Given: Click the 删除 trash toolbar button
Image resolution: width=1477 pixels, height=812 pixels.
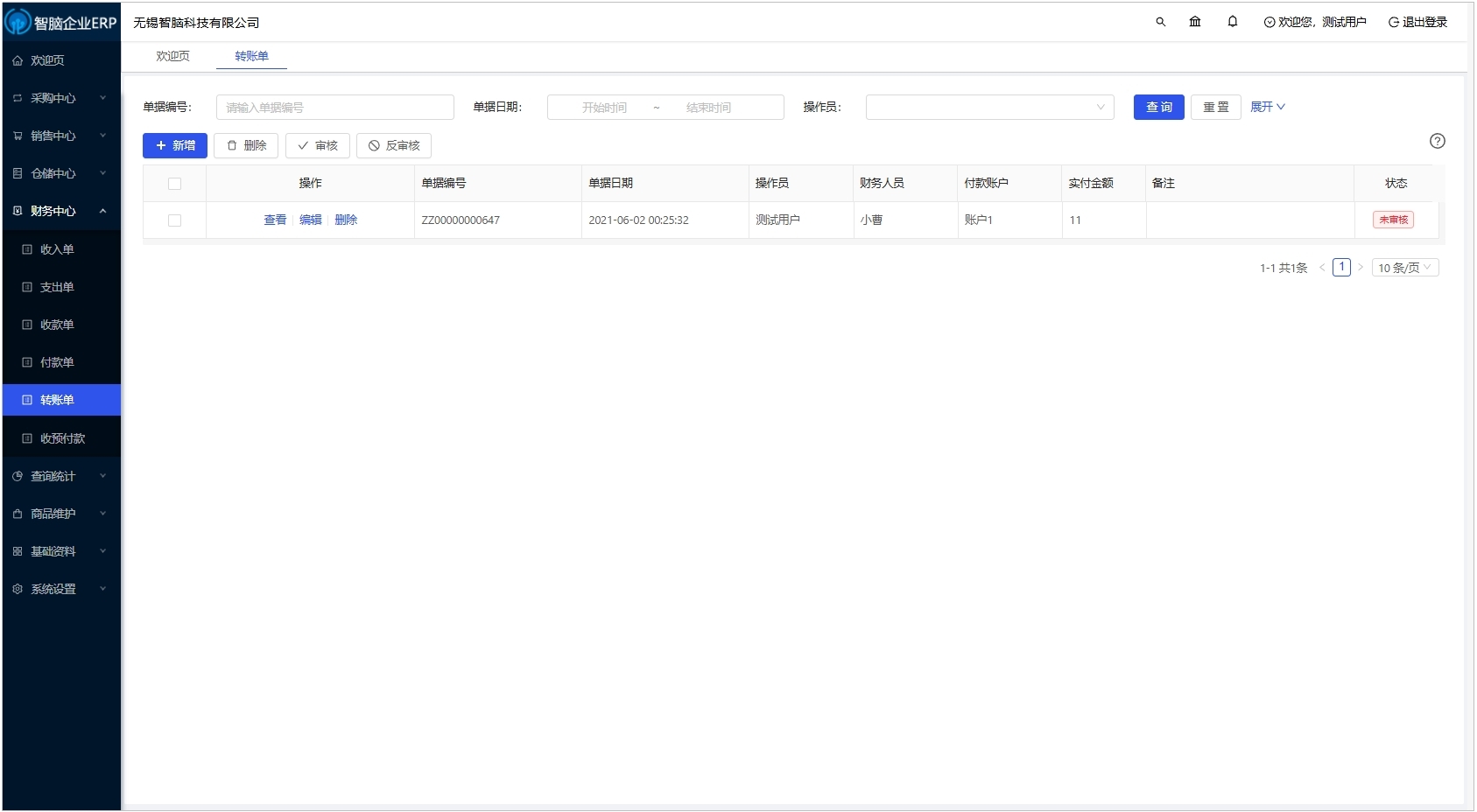Looking at the screenshot, I should [246, 145].
